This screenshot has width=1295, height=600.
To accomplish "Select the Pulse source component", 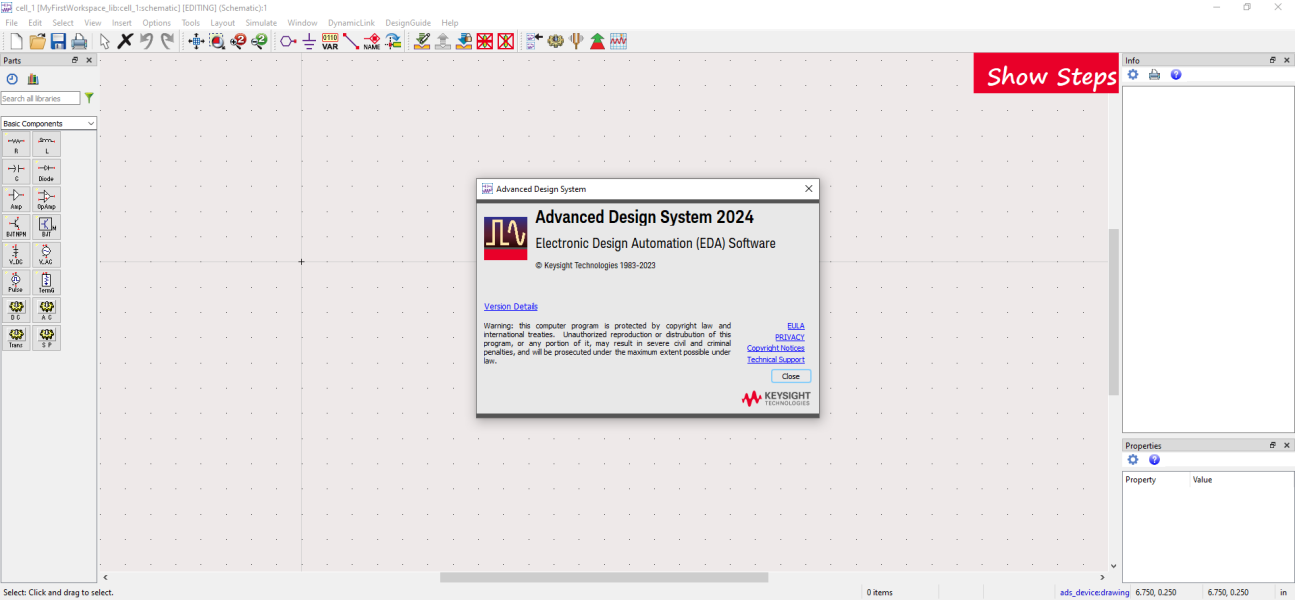I will (16, 282).
